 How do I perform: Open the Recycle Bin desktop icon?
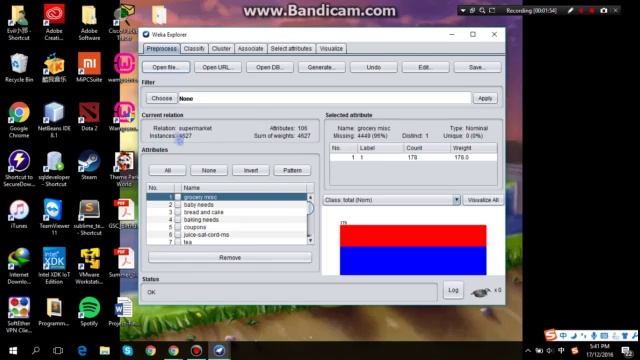pos(19,64)
